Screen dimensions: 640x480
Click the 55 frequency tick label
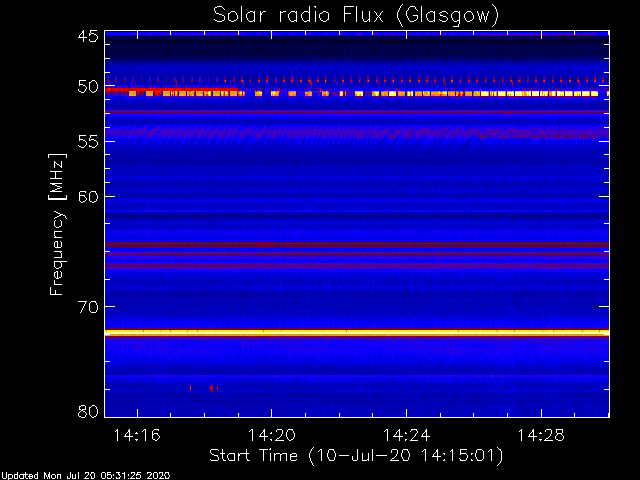[89, 142]
